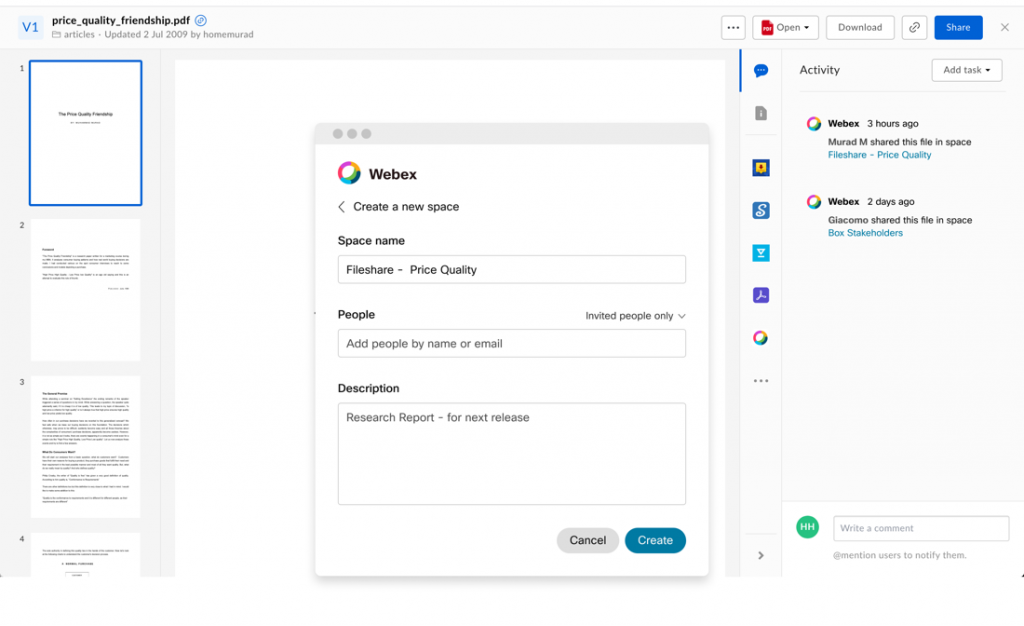Open the more options ellipsis menu

[733, 27]
